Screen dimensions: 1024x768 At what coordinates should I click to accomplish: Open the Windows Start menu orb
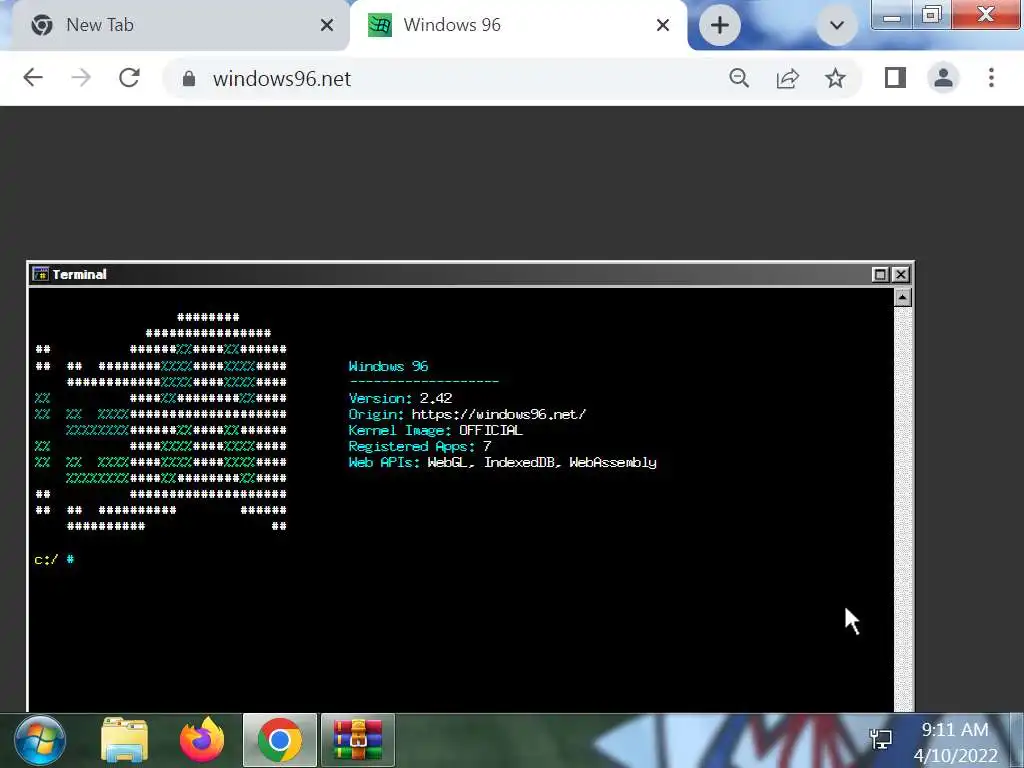(40, 741)
